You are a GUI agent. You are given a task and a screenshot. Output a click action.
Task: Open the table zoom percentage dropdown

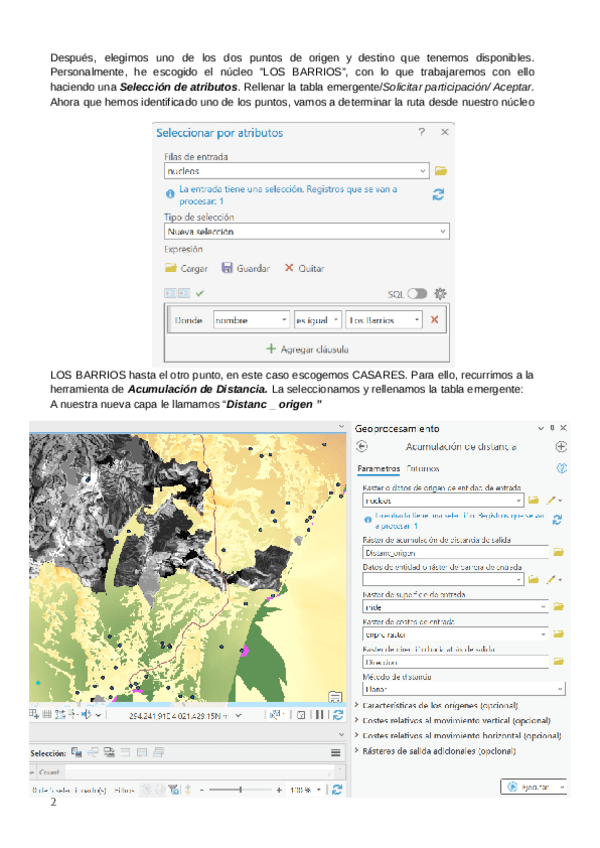click(x=319, y=790)
